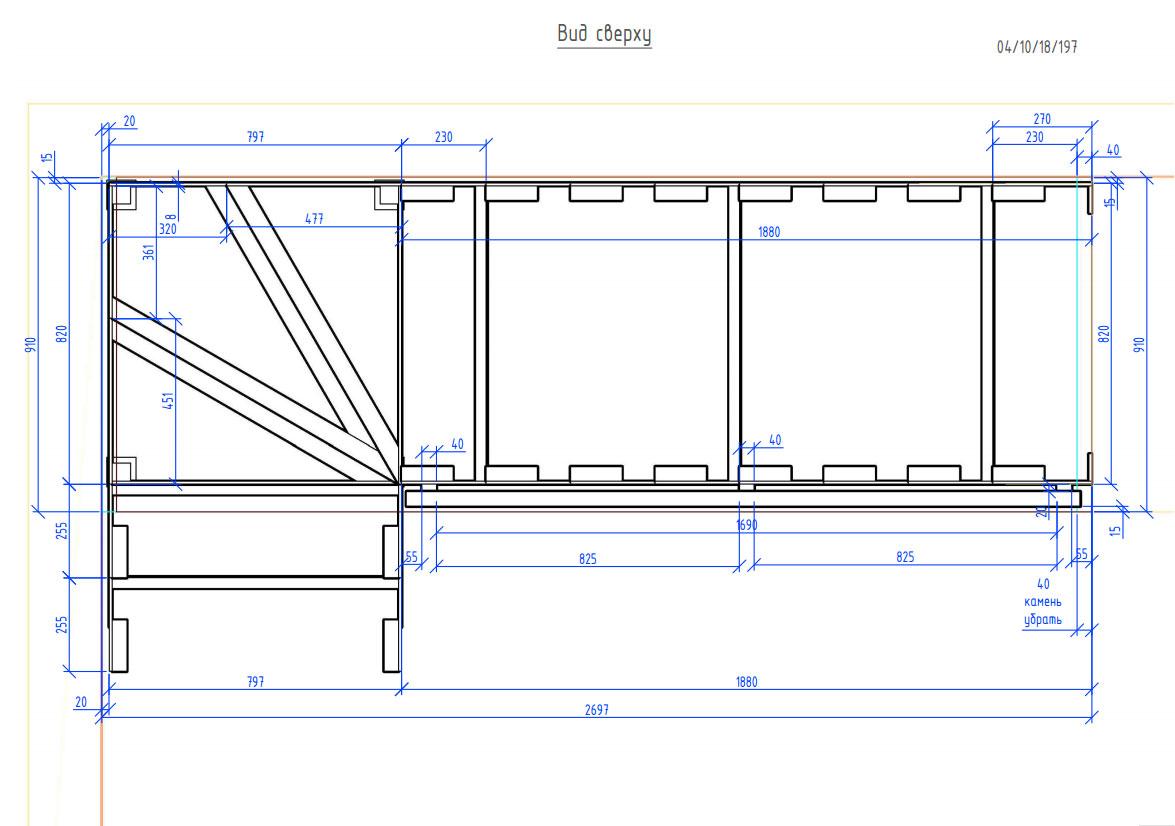This screenshot has width=1175, height=826.
Task: Select the drawing number "04/10/18/197"
Action: (1037, 47)
